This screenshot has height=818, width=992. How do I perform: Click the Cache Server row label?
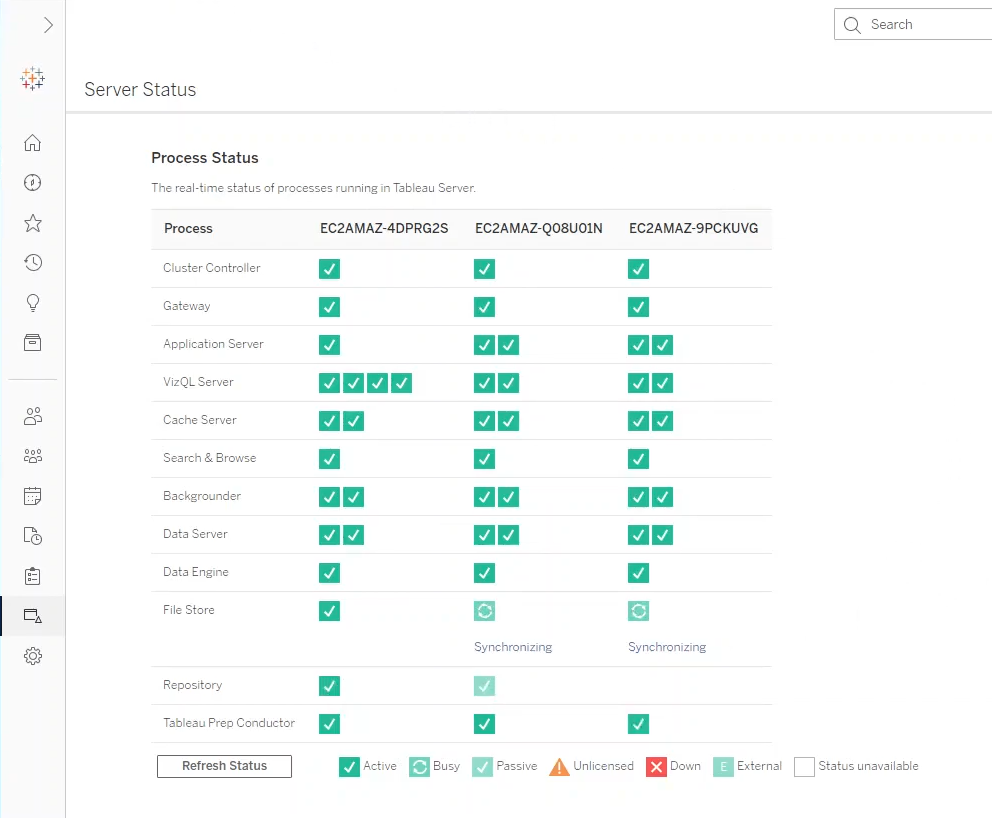click(200, 420)
